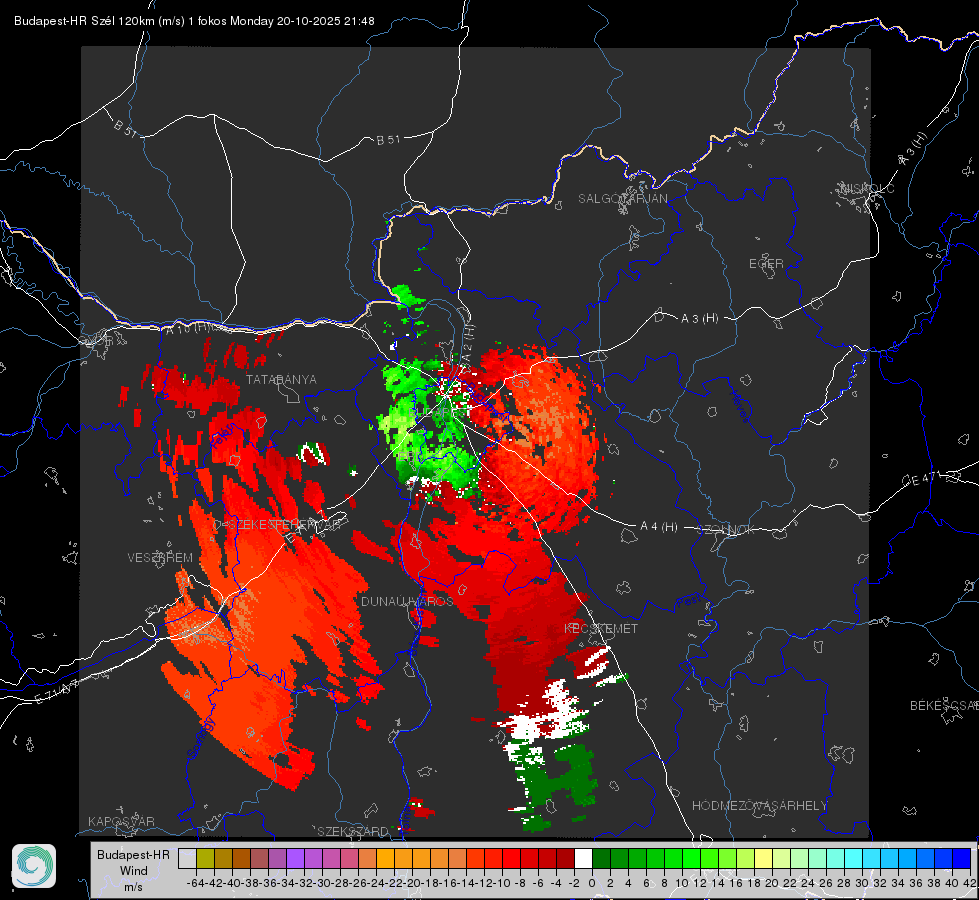Click the -20 legend value
The image size is (979, 900).
click(412, 883)
